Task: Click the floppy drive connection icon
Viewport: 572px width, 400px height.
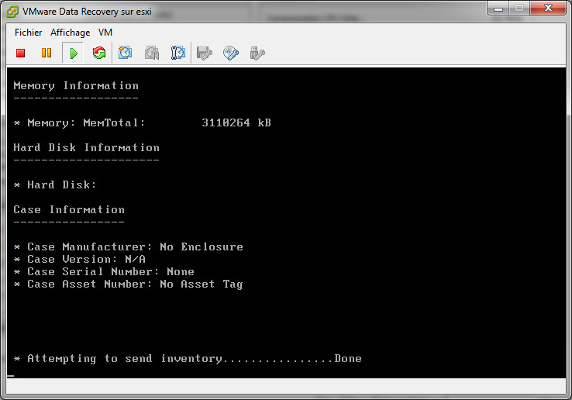Action: [204, 53]
